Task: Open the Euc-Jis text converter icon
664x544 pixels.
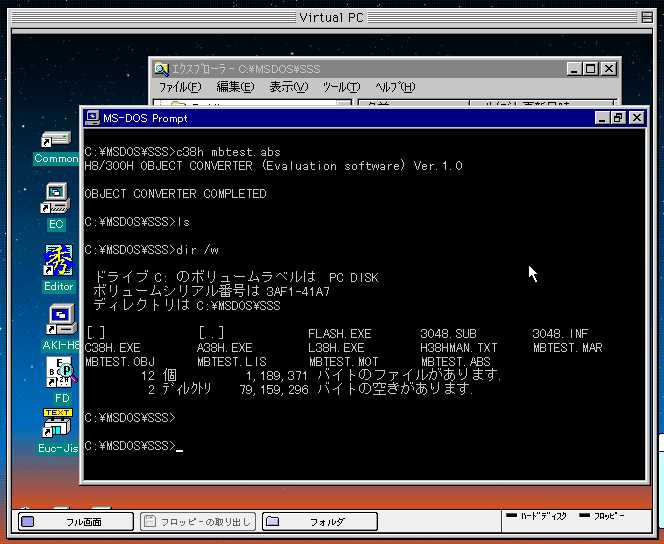Action: 57,423
